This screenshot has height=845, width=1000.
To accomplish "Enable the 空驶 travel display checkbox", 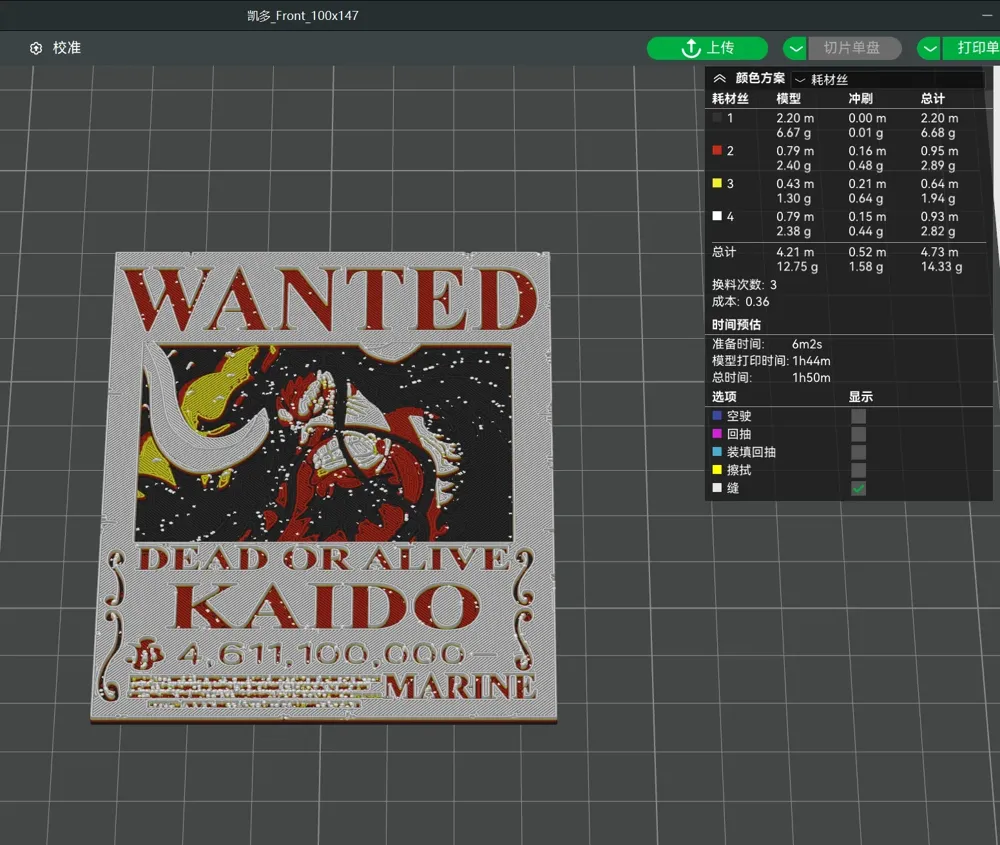I will click(858, 416).
